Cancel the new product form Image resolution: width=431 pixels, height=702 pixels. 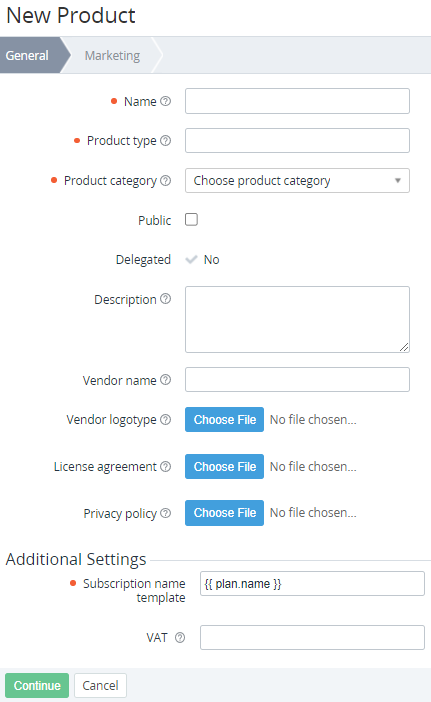coord(100,685)
